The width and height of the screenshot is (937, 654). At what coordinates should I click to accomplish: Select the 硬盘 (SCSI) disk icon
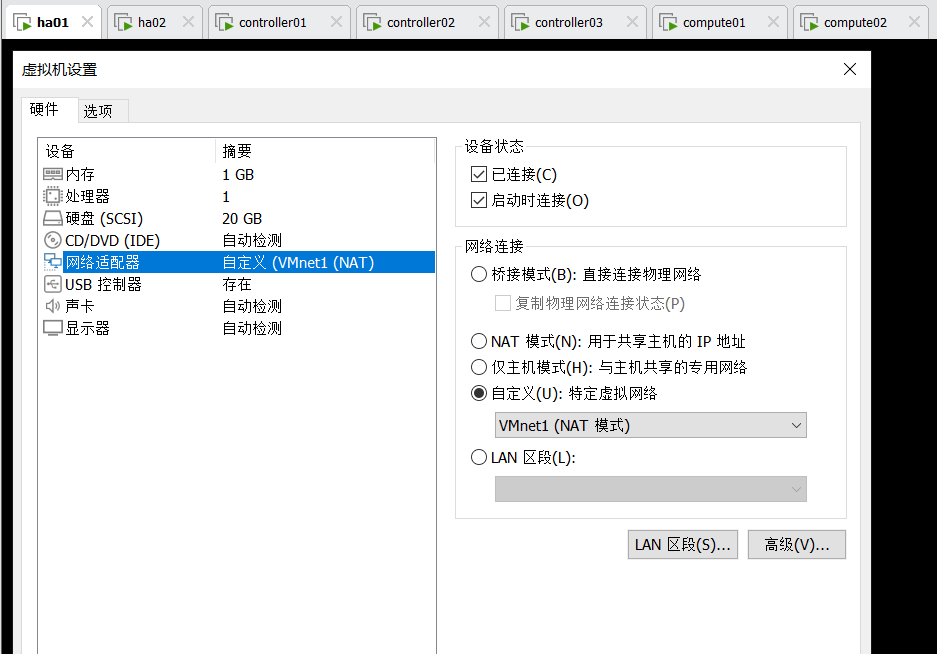click(x=53, y=218)
